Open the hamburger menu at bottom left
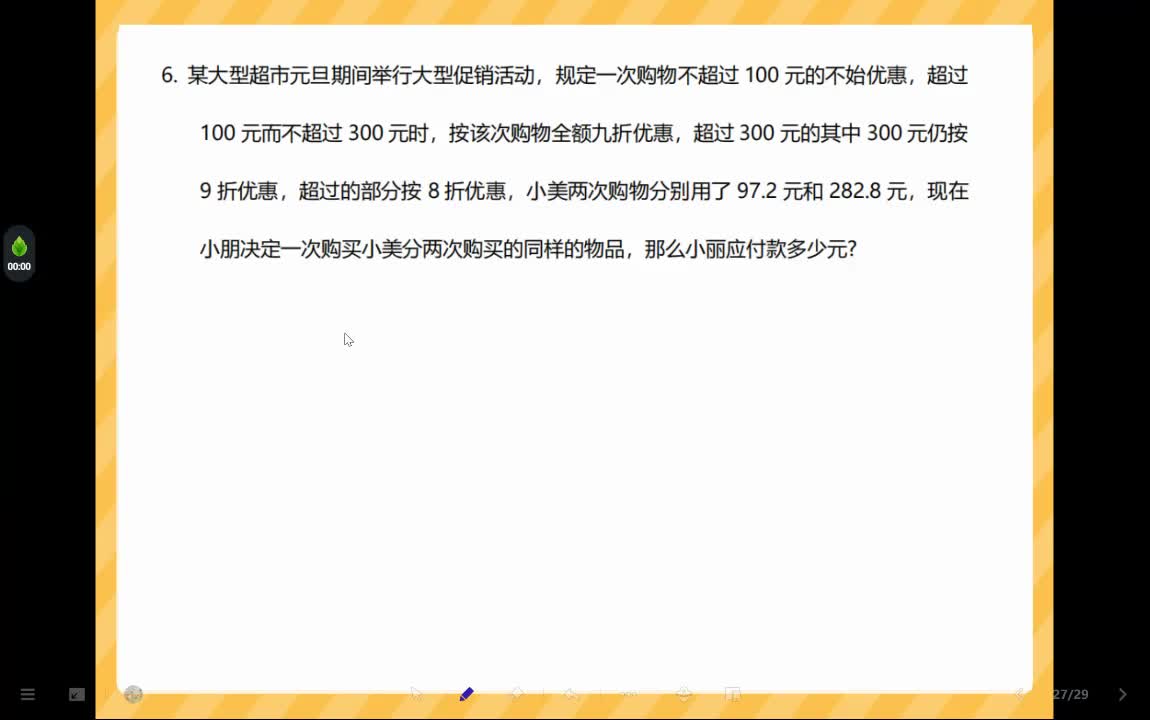The height and width of the screenshot is (720, 1150). [x=28, y=694]
